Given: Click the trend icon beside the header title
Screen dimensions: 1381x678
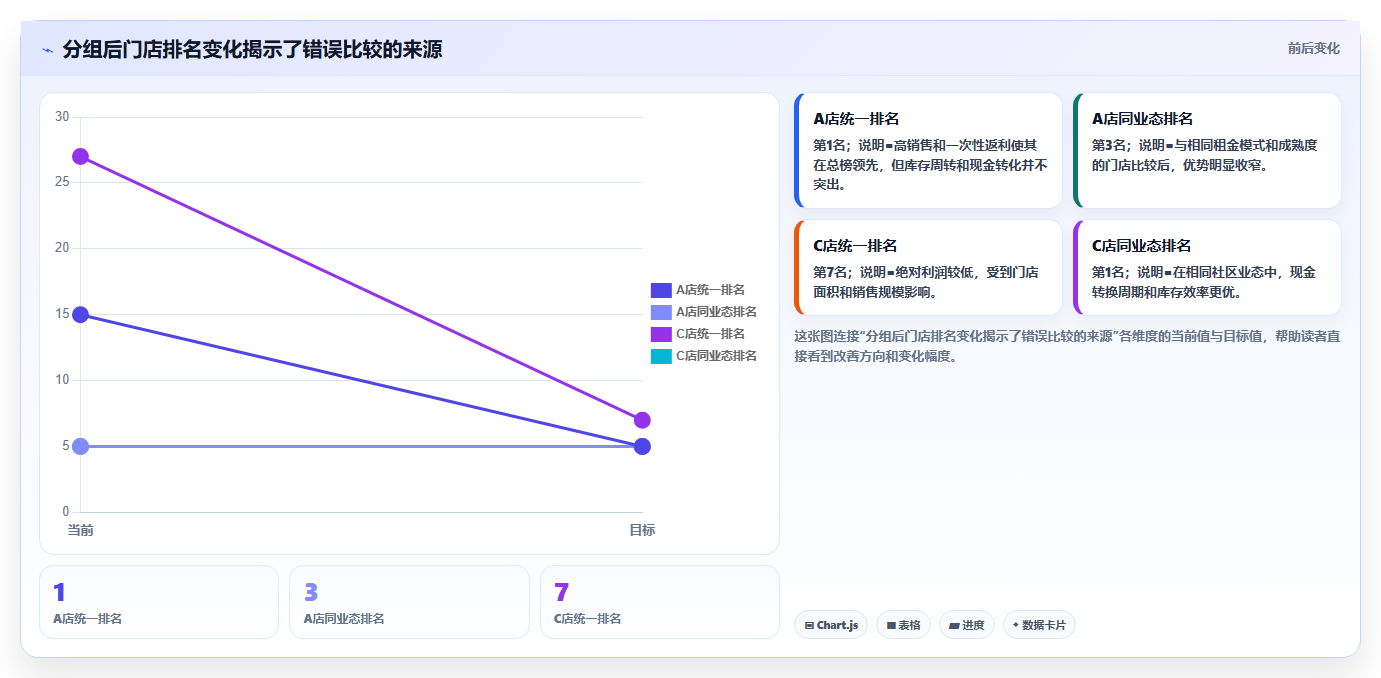Looking at the screenshot, I should 47,50.
